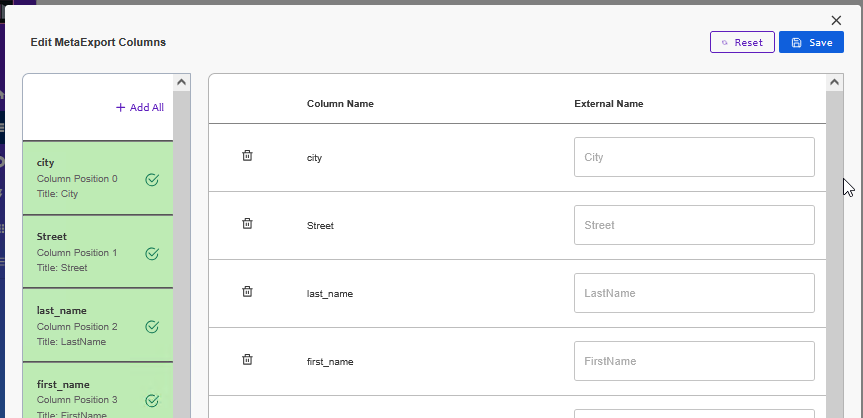Click trash icon for last_name row
Viewport: 863px width, 418px height.
point(247,292)
